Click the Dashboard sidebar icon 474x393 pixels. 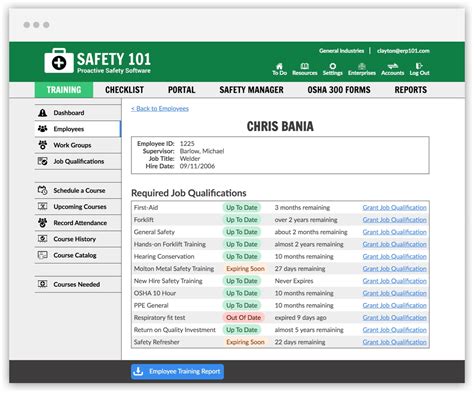[43, 113]
